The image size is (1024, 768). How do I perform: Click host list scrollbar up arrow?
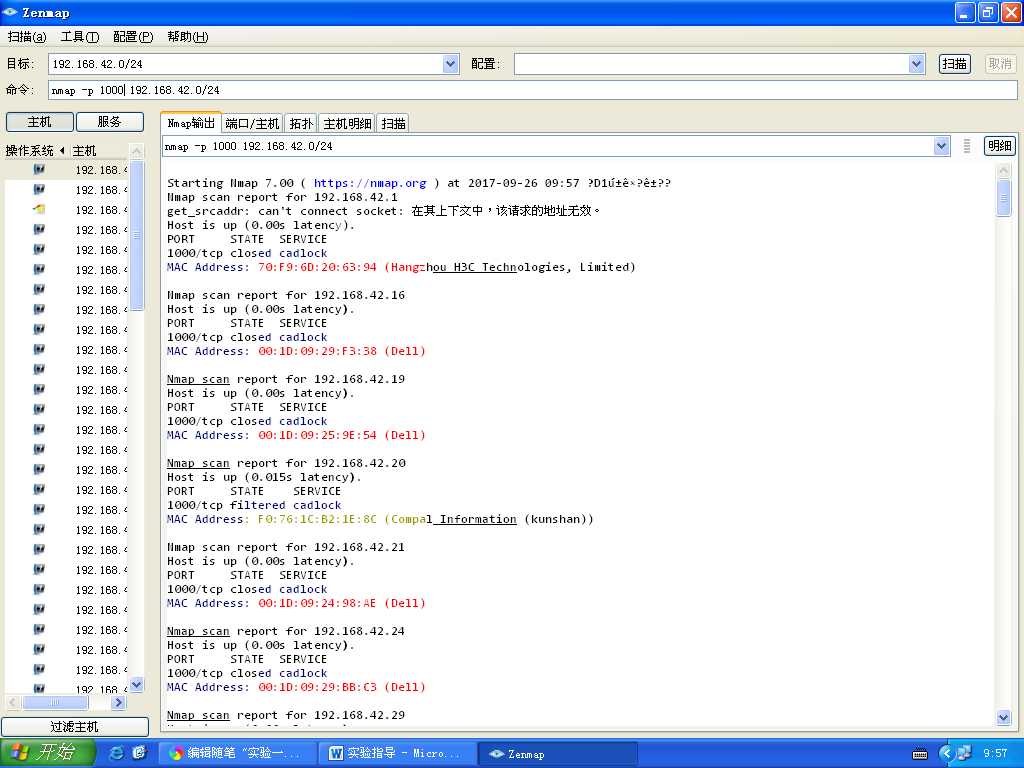click(x=136, y=151)
